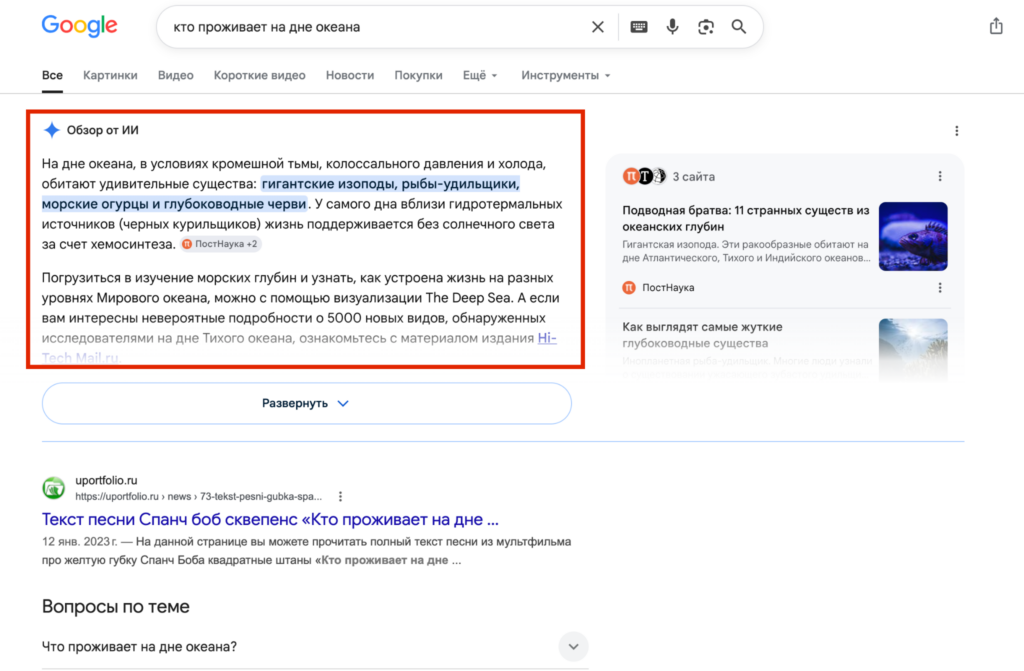The image size is (1024, 671).
Task: Click the blue sparkle AI overview icon
Action: pos(51,130)
